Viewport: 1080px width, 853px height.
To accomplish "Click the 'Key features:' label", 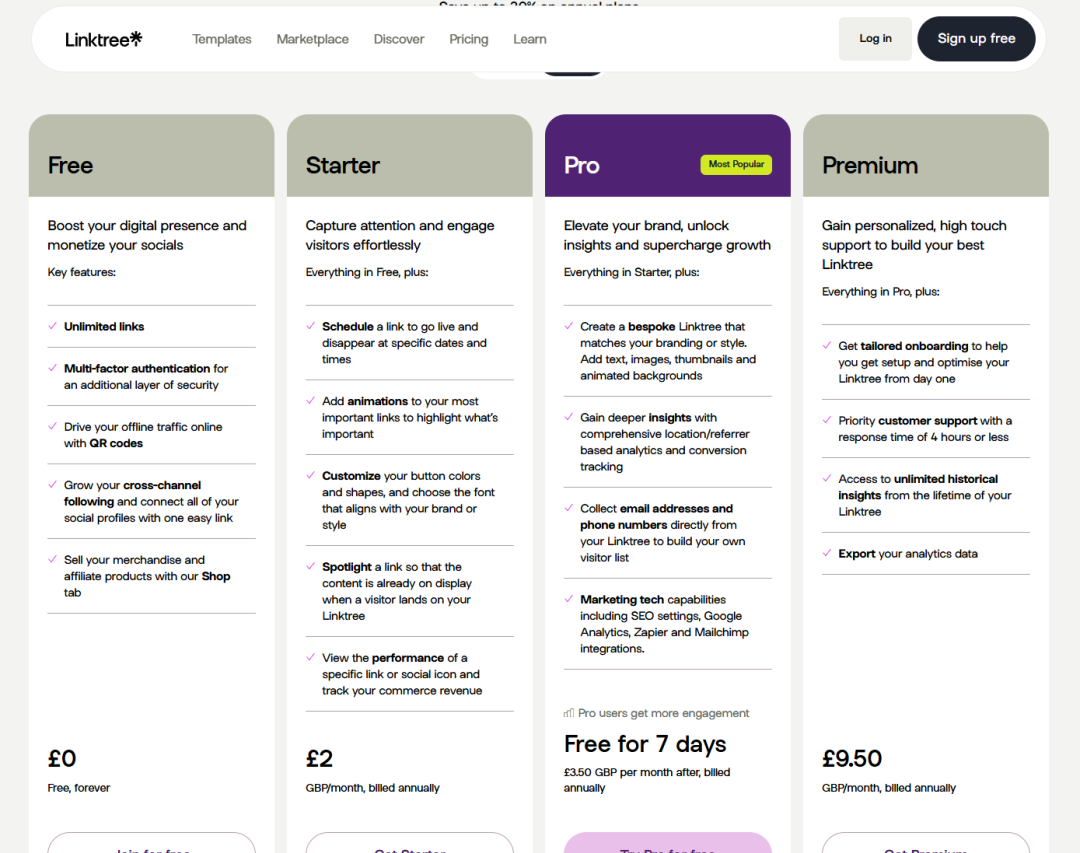I will [x=81, y=272].
